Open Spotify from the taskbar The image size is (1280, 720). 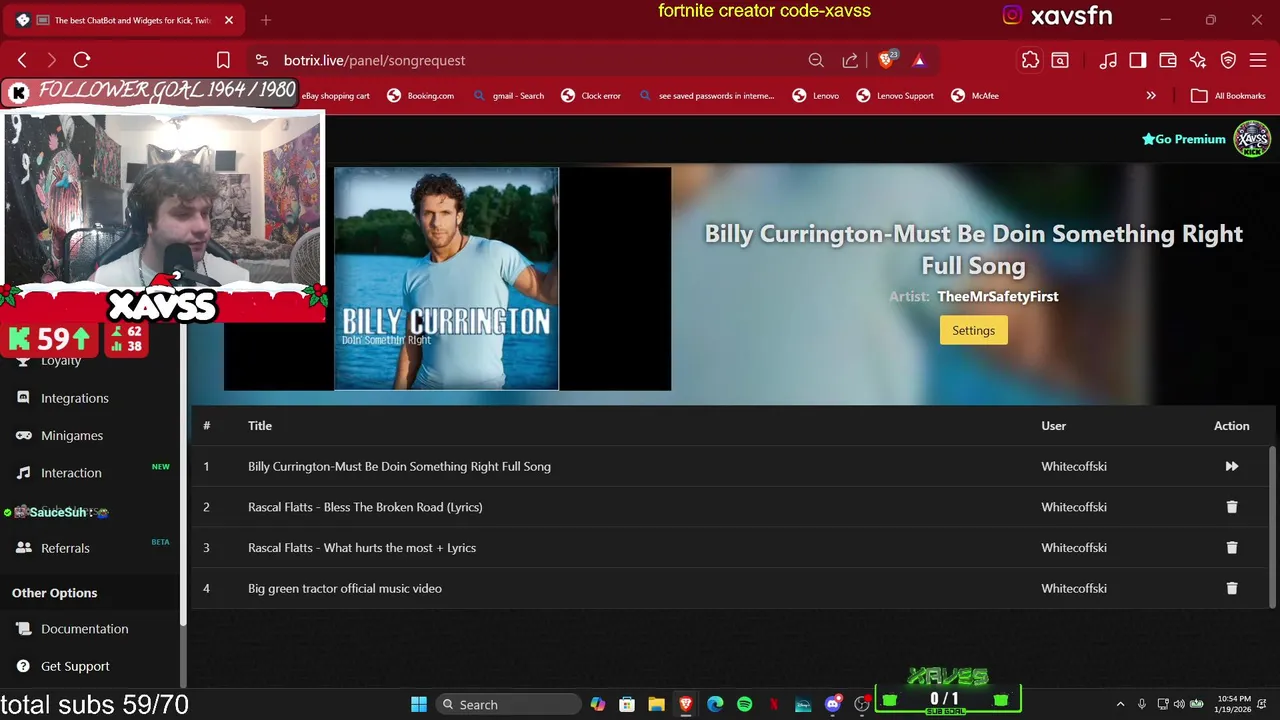[x=744, y=704]
